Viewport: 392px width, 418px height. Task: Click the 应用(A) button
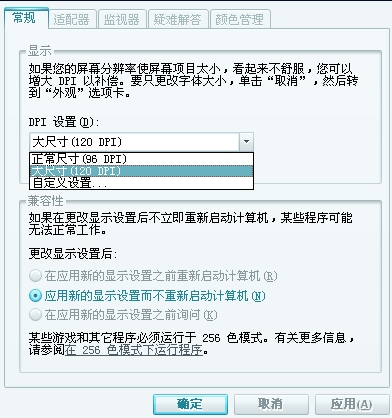(x=352, y=404)
